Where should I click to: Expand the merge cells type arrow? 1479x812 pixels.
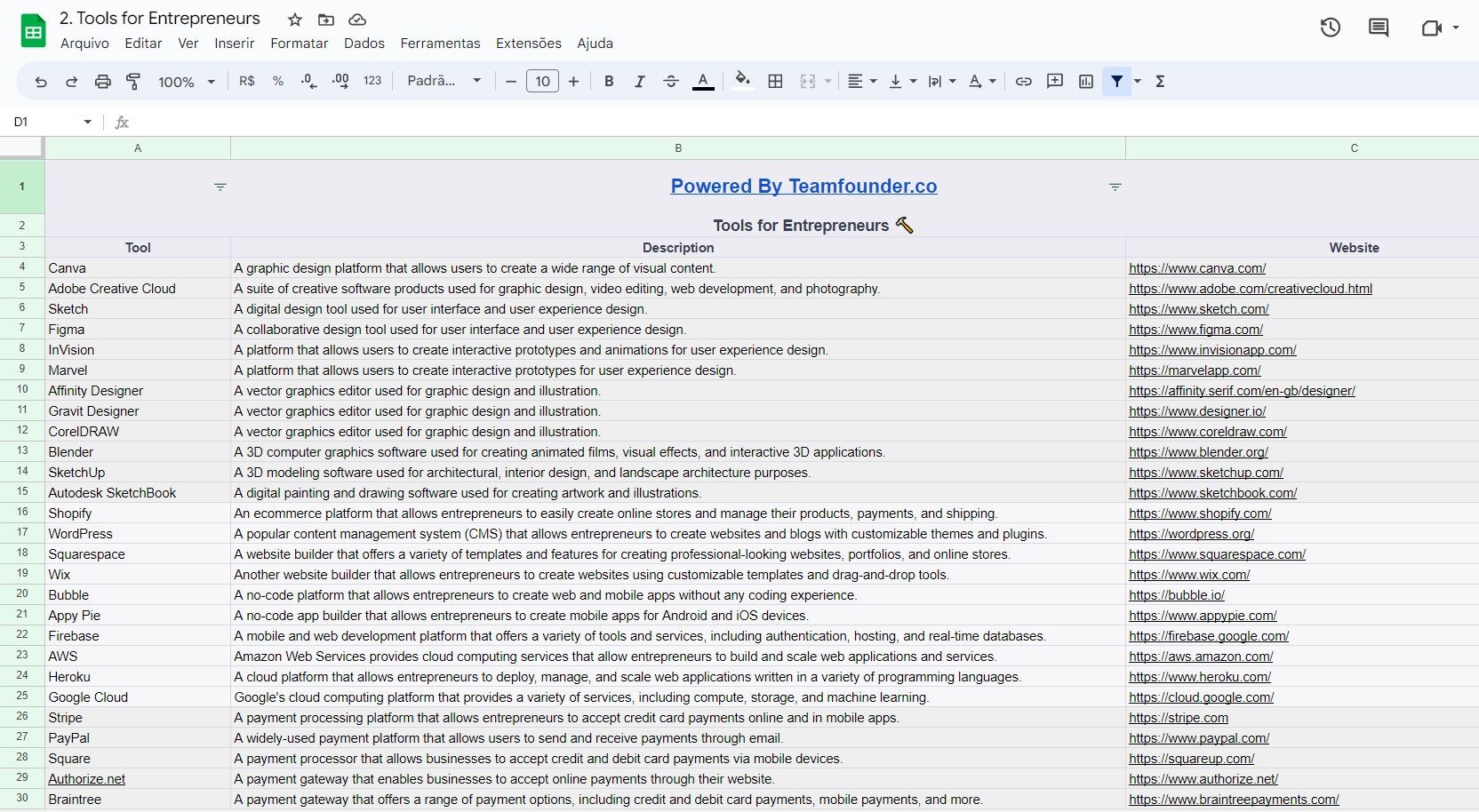828,82
